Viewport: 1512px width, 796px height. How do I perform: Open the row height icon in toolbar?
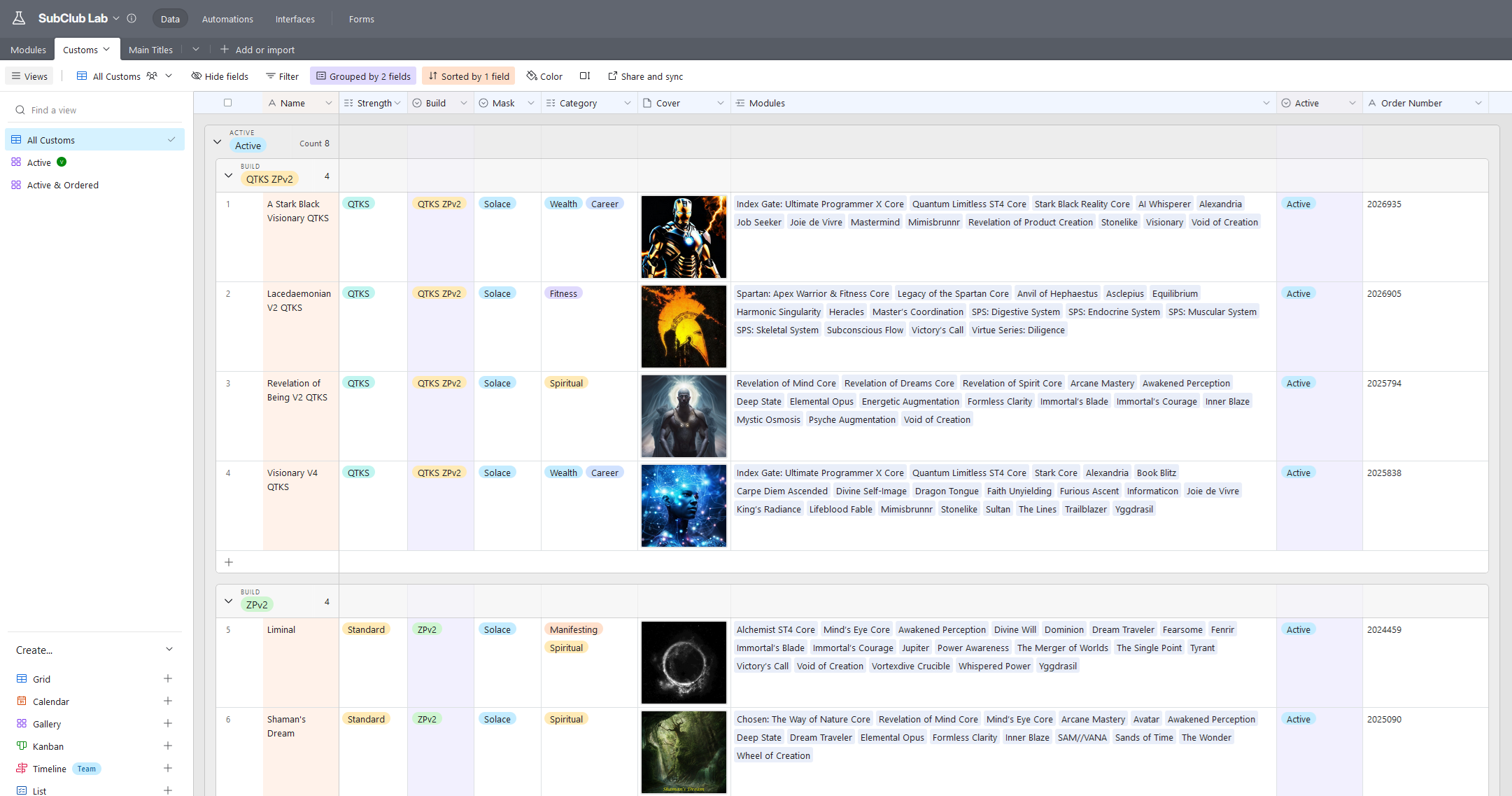pyautogui.click(x=585, y=76)
